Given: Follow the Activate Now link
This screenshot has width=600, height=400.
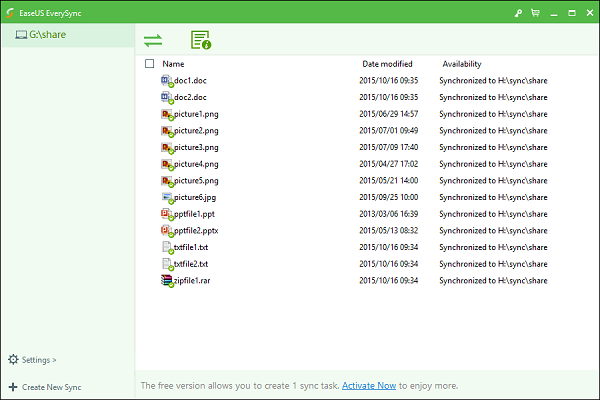Looking at the screenshot, I should point(370,385).
